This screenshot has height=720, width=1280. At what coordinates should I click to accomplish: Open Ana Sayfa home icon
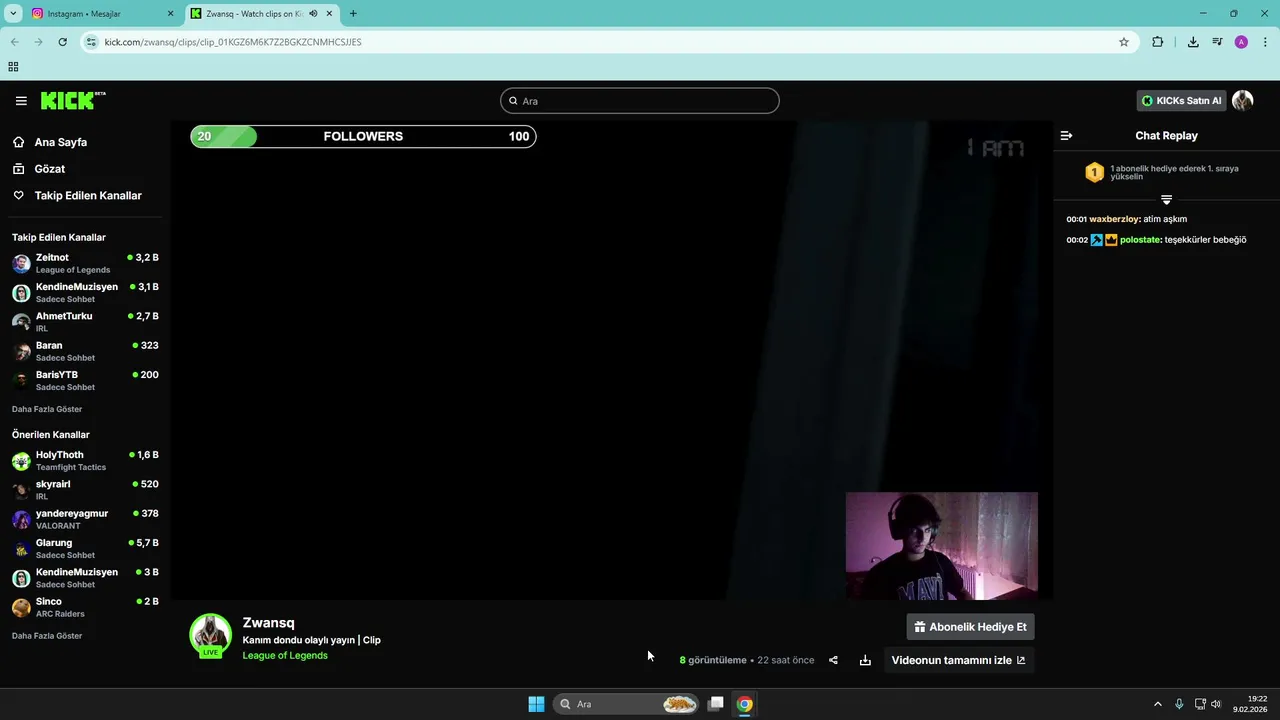tap(18, 142)
